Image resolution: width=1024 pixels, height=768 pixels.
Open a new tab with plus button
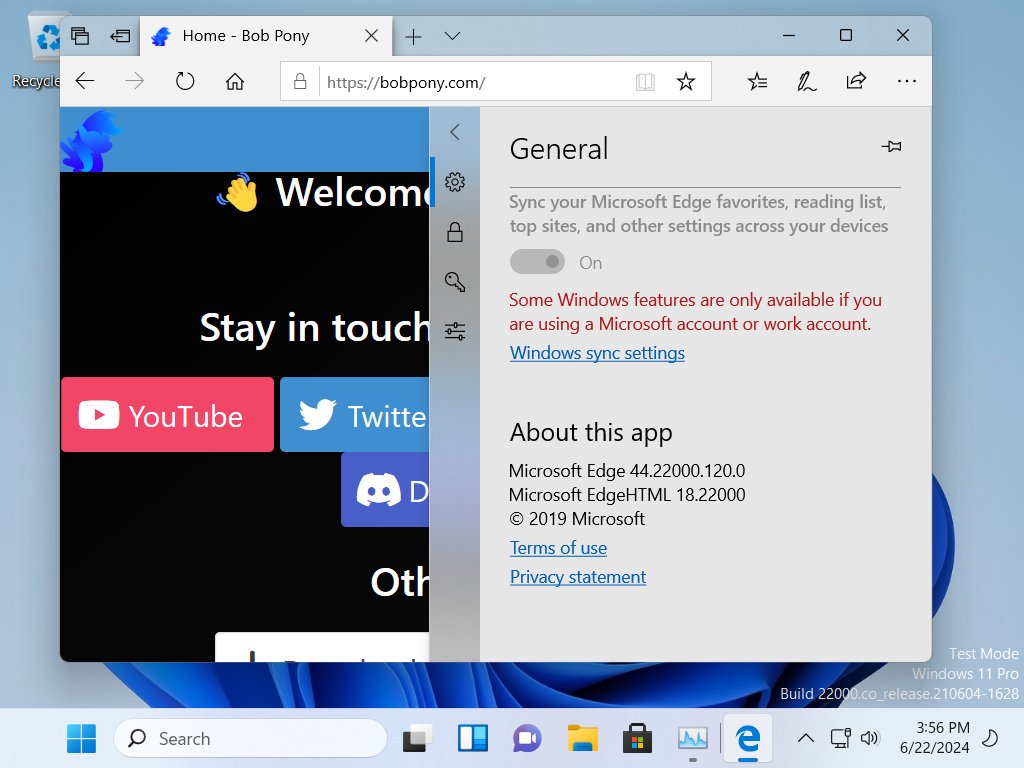coord(413,37)
